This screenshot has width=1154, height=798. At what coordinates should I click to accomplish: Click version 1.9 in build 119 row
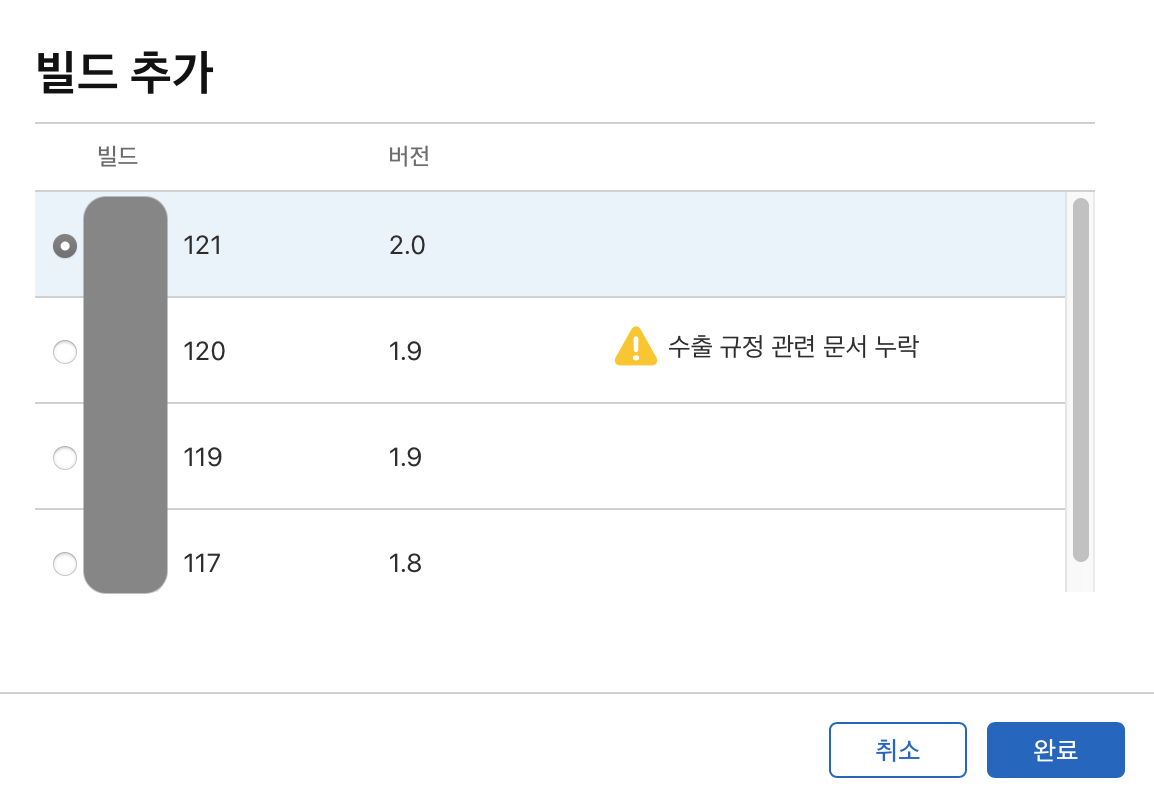pos(405,457)
